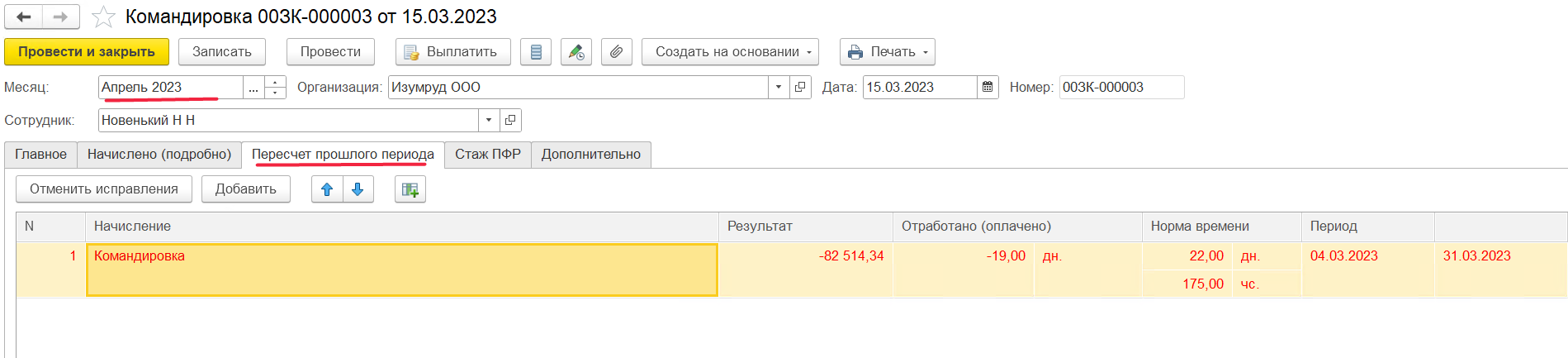Select 'Командировка' accrual cell
The image size is (1568, 358).
(402, 270)
